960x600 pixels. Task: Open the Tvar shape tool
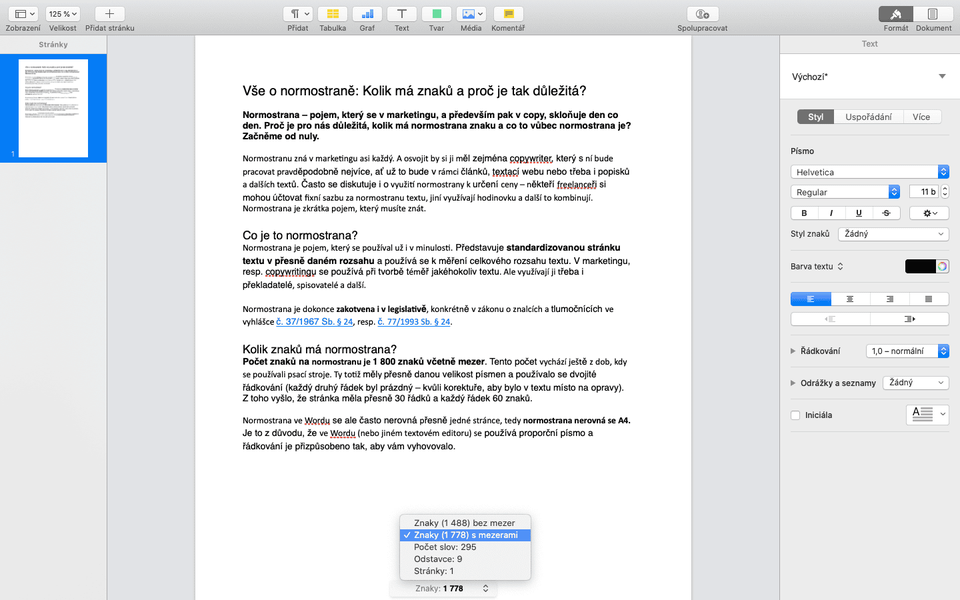tap(436, 14)
